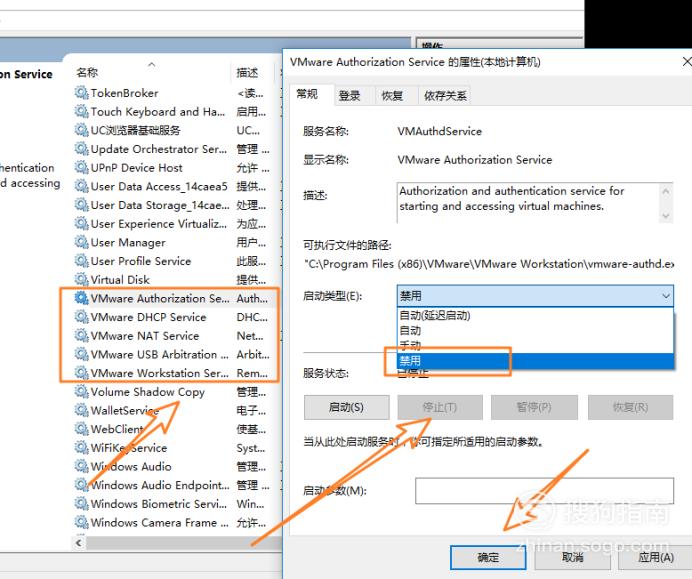Confirm with the 确定 button

488,557
